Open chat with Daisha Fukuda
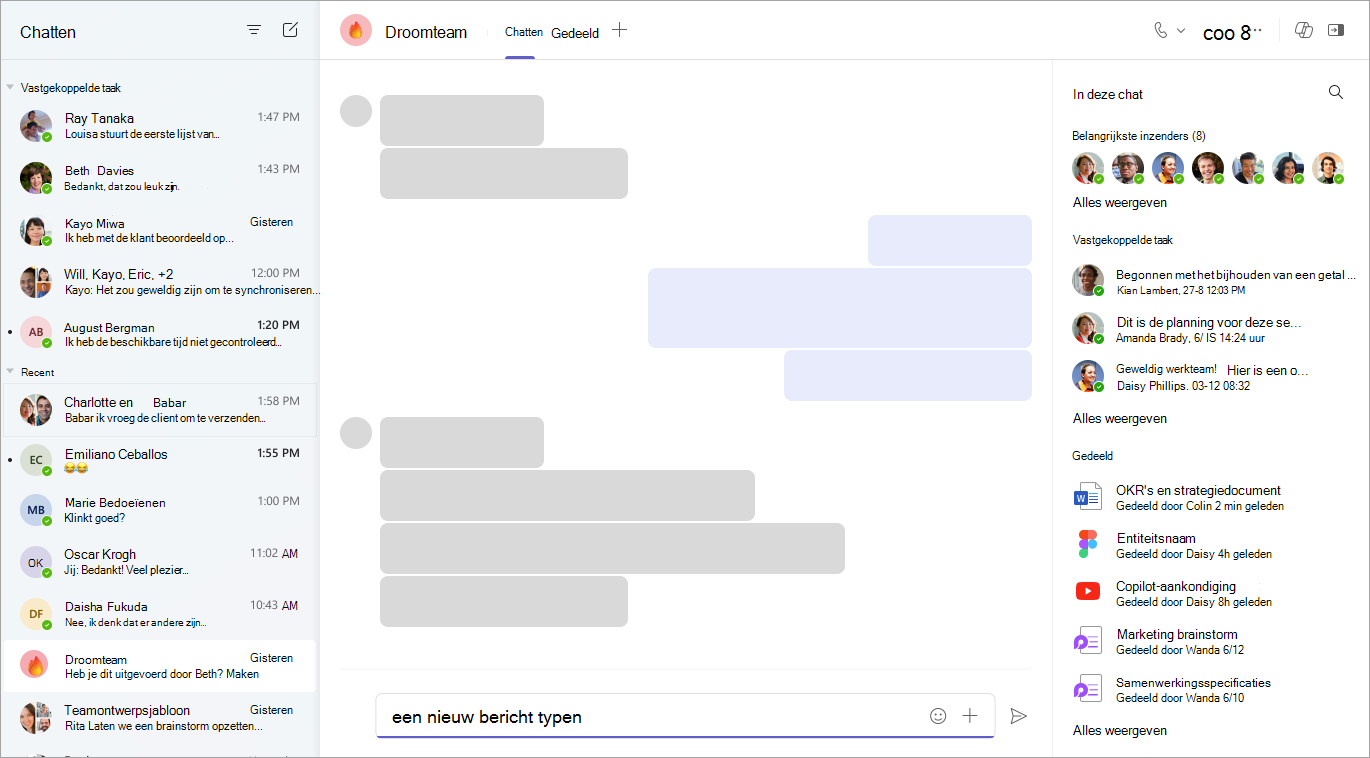The height and width of the screenshot is (758, 1370). [x=160, y=614]
